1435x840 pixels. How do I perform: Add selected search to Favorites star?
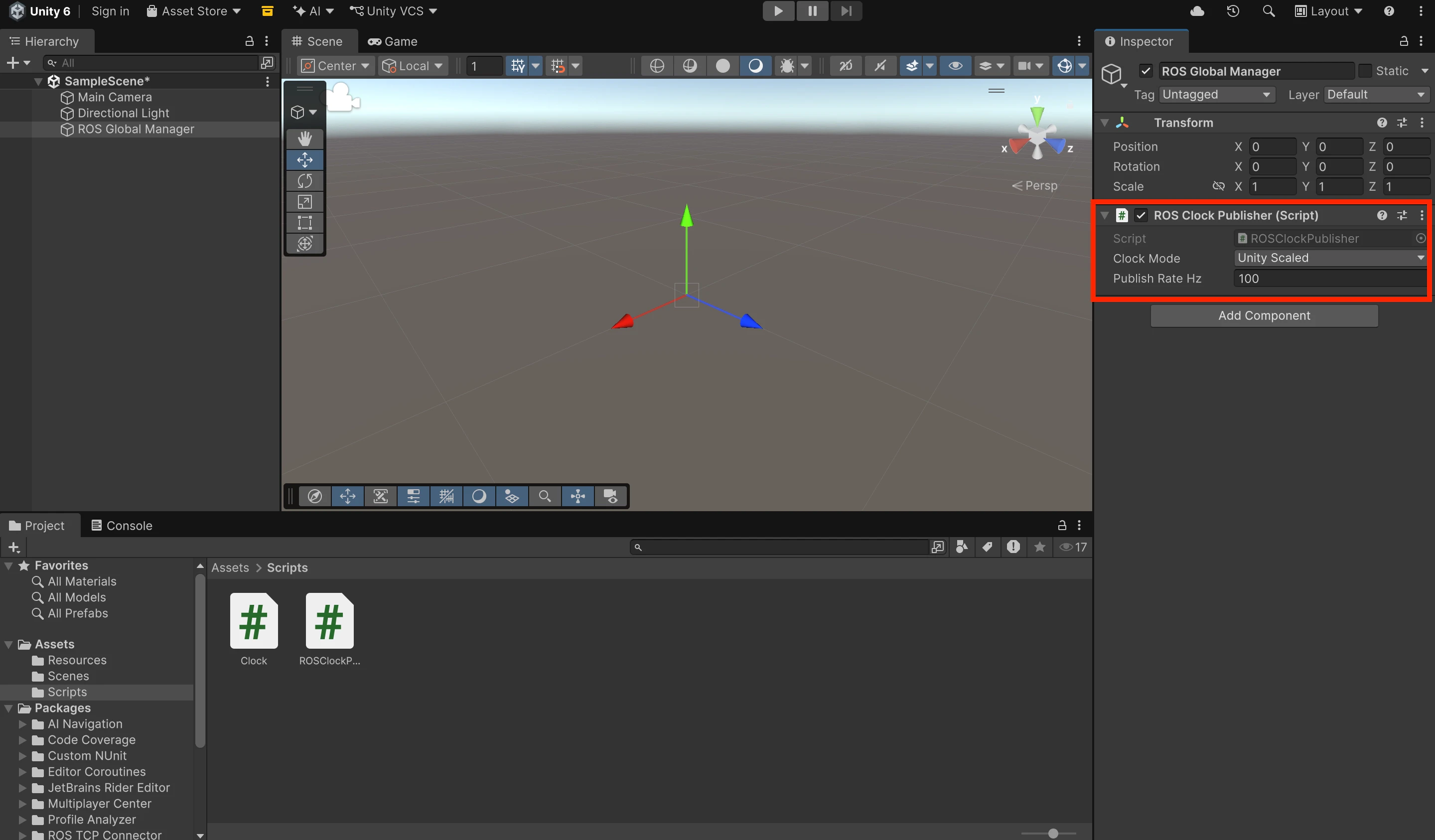pyautogui.click(x=1039, y=547)
